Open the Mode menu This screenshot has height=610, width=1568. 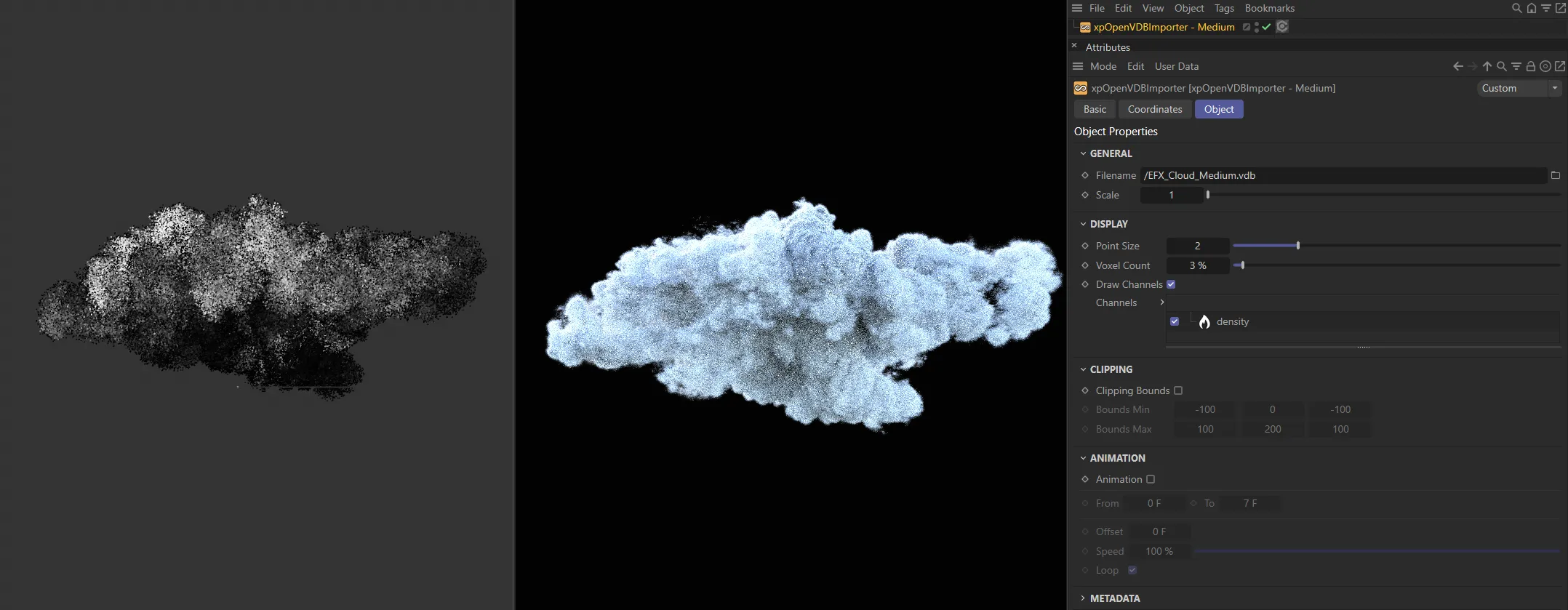click(x=1103, y=66)
